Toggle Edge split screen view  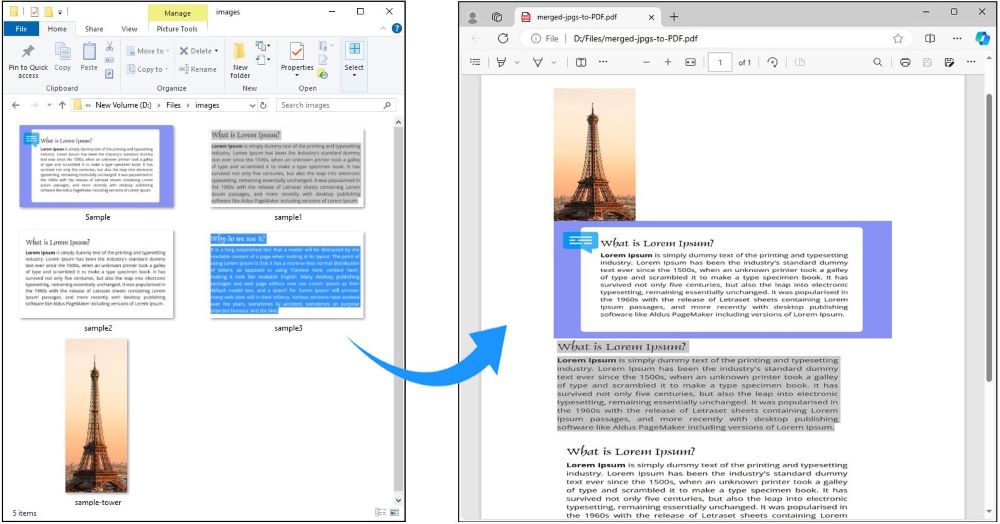930,38
